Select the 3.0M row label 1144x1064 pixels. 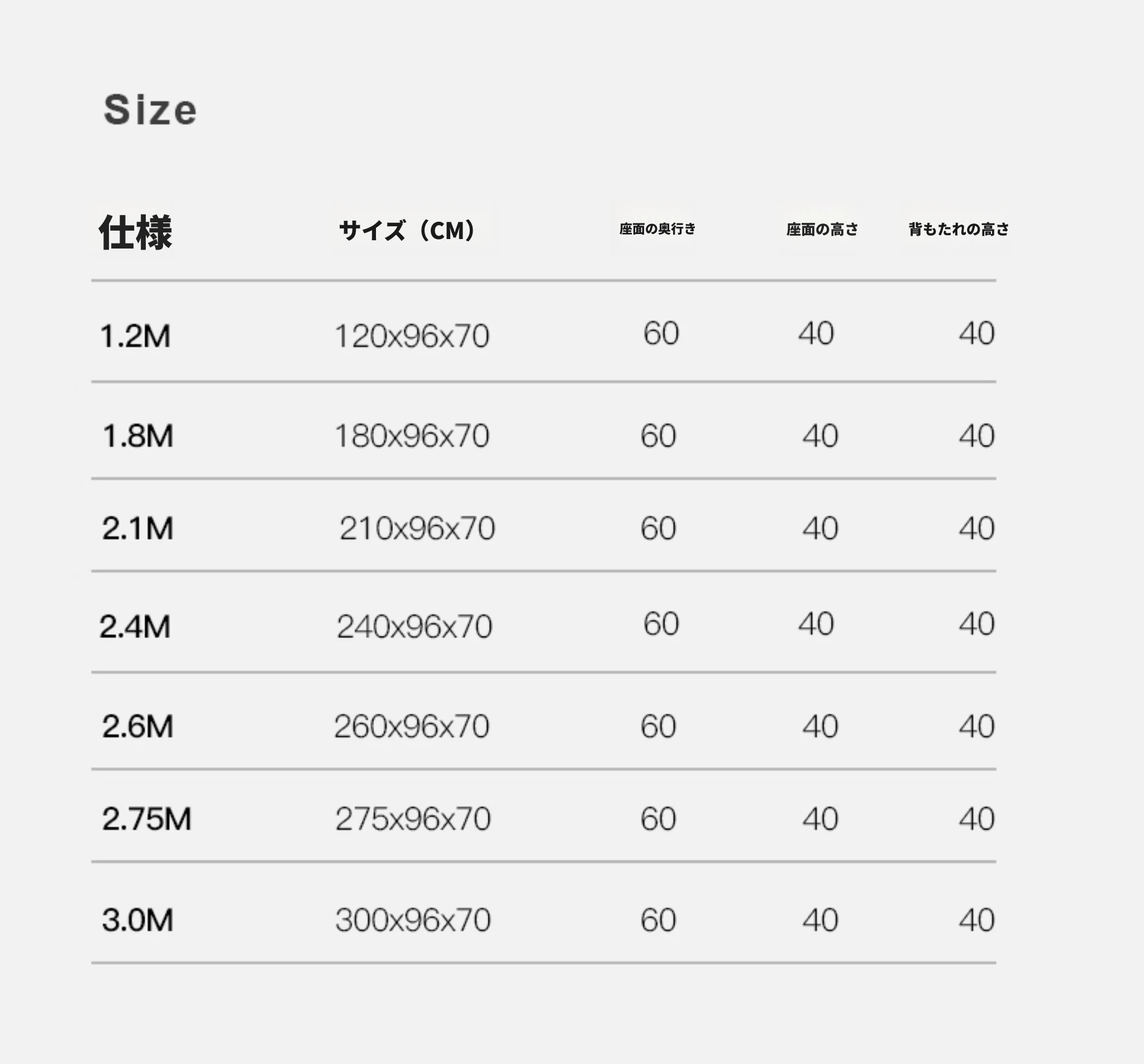137,919
